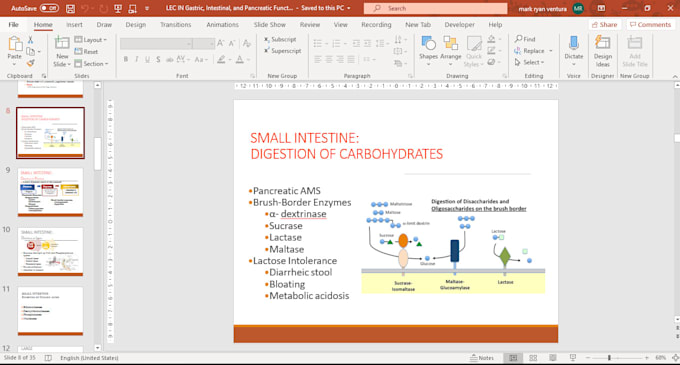The height and width of the screenshot is (365, 680).
Task: Click English (United States) language indicator
Action: (89, 358)
